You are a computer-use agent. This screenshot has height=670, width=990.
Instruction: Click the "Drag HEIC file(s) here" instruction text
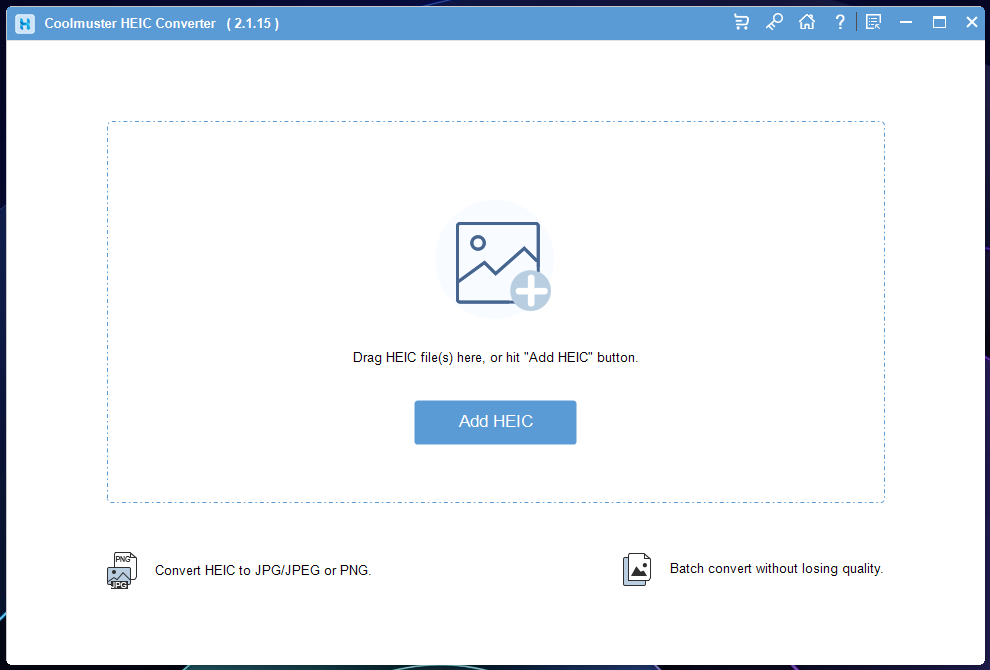[495, 357]
